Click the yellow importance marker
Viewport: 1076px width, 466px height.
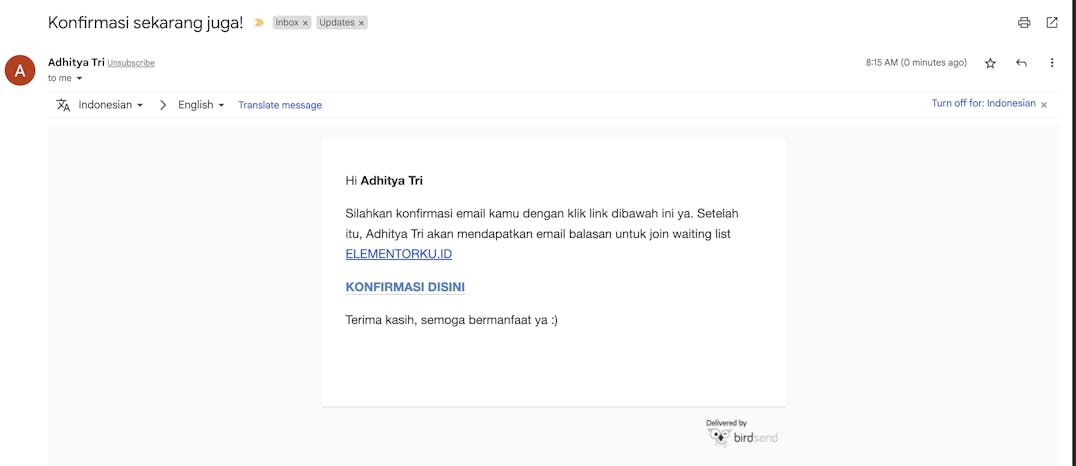click(x=259, y=23)
